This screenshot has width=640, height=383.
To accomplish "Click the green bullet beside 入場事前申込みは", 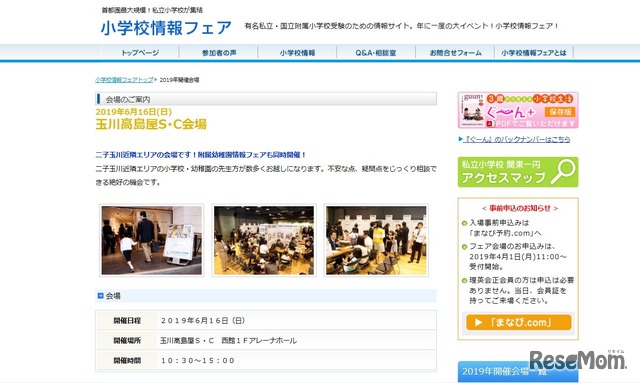I will tap(464, 223).
